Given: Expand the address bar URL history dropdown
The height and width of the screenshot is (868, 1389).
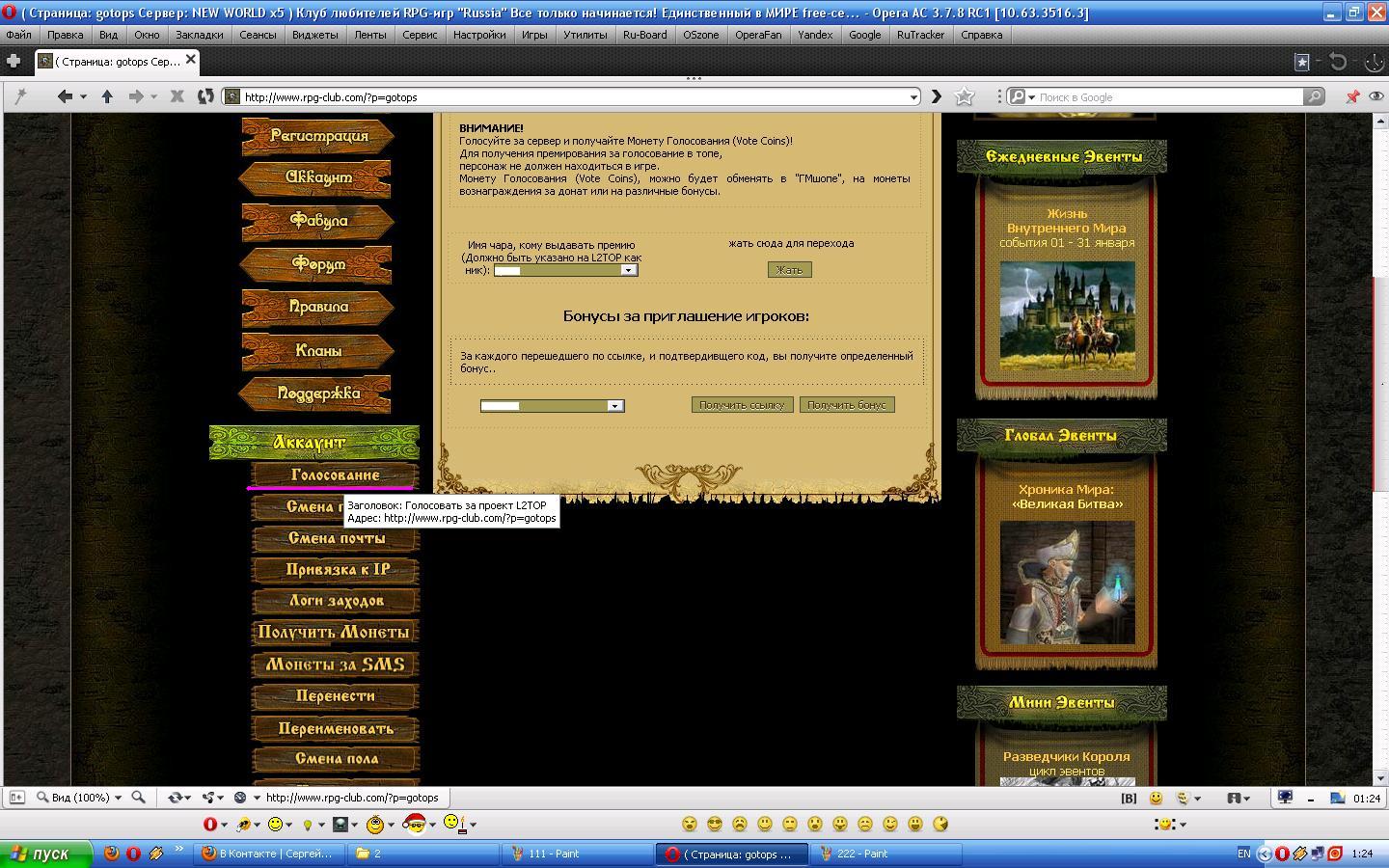Looking at the screenshot, I should coord(913,96).
